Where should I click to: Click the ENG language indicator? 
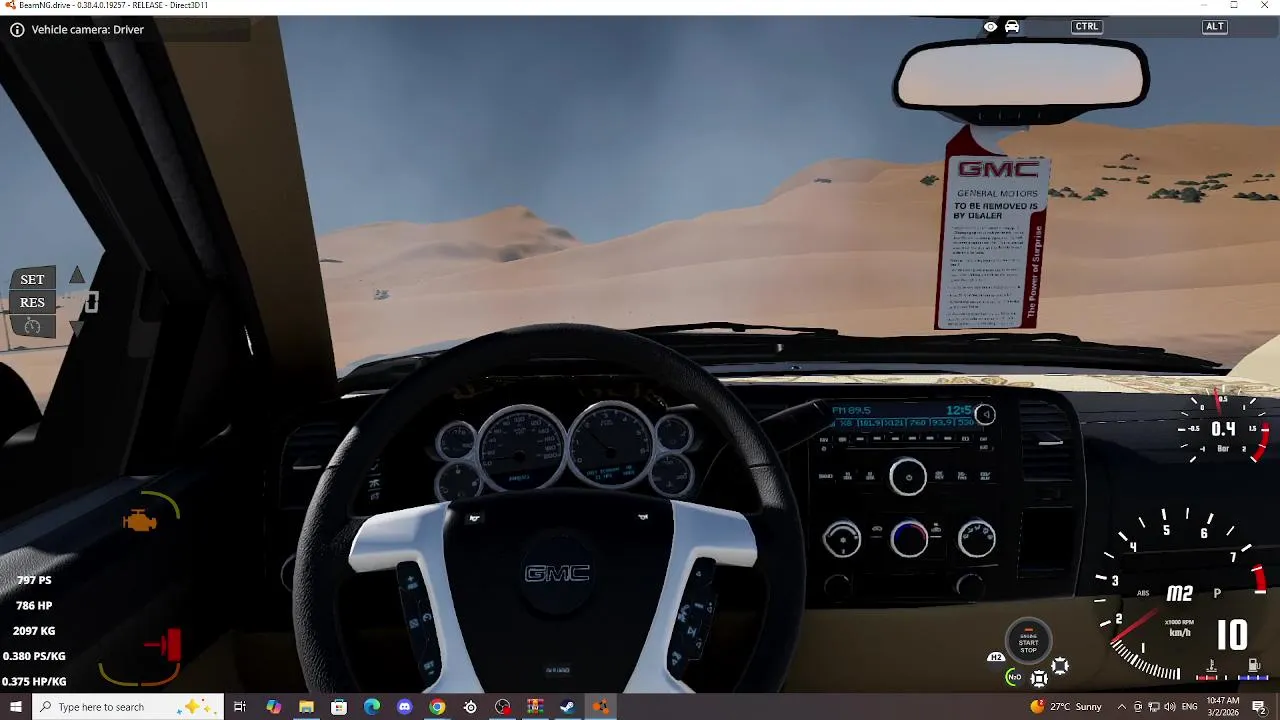[x=1190, y=707]
